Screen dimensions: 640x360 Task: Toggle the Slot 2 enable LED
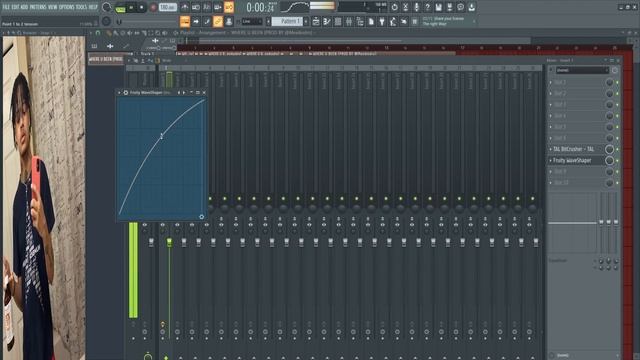click(x=617, y=93)
